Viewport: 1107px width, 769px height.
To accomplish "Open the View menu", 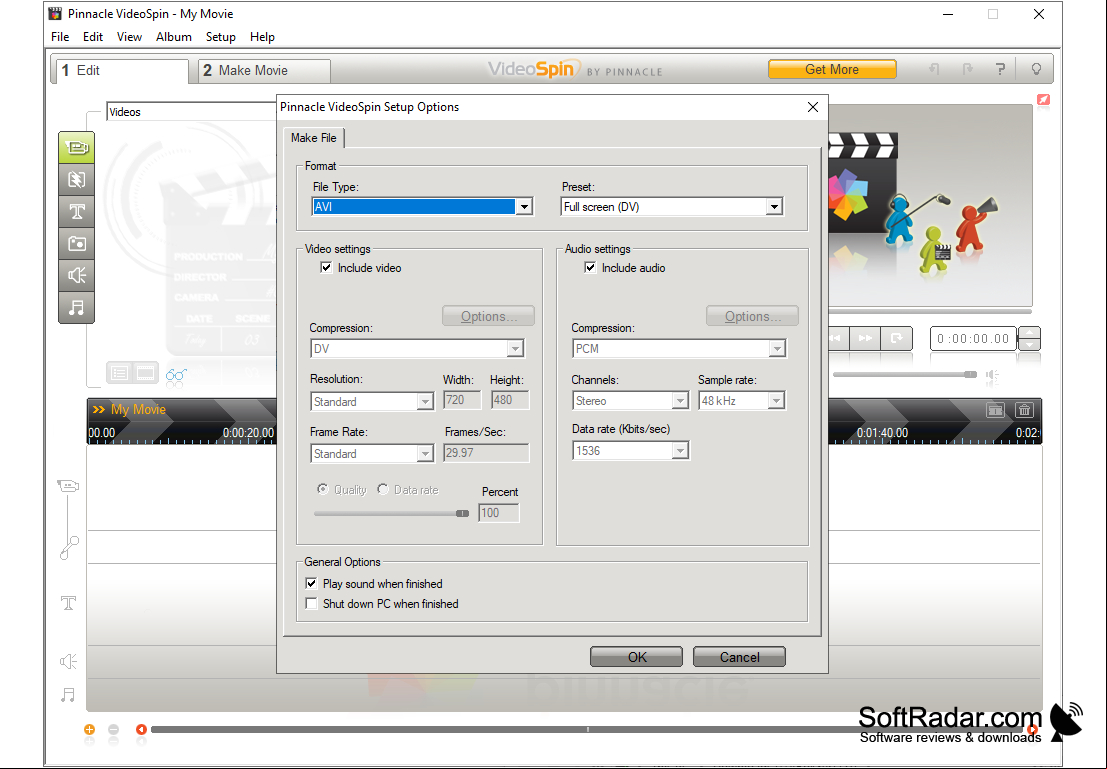I will click(x=129, y=37).
